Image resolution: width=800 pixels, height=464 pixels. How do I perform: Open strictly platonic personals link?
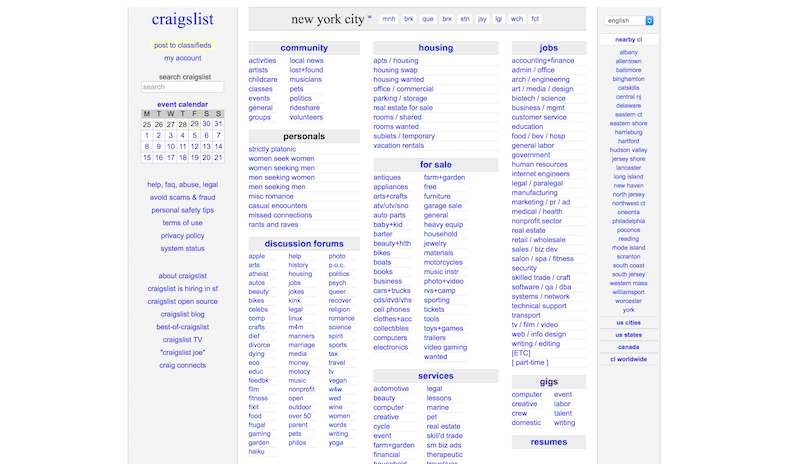(272, 150)
